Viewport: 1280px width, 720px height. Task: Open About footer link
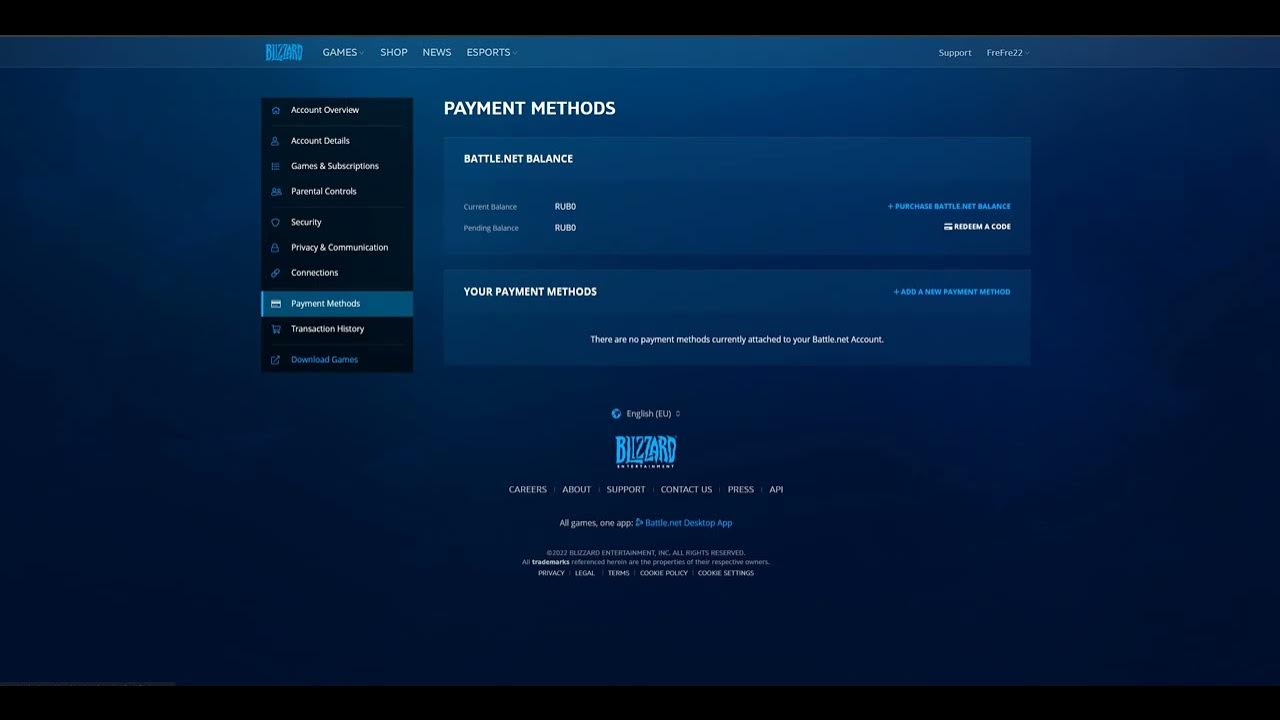coord(577,489)
